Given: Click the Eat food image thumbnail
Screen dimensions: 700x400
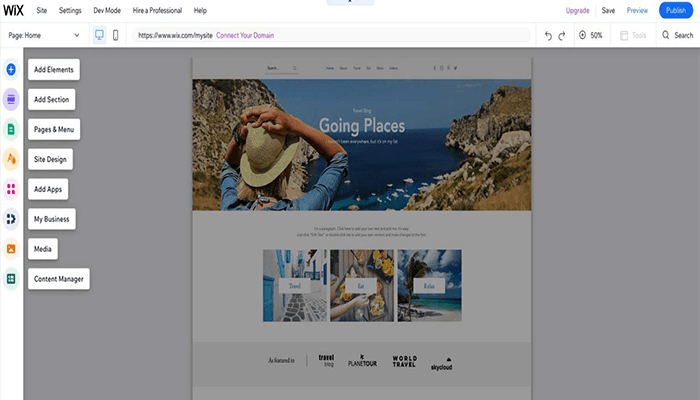Looking at the screenshot, I should 362,286.
